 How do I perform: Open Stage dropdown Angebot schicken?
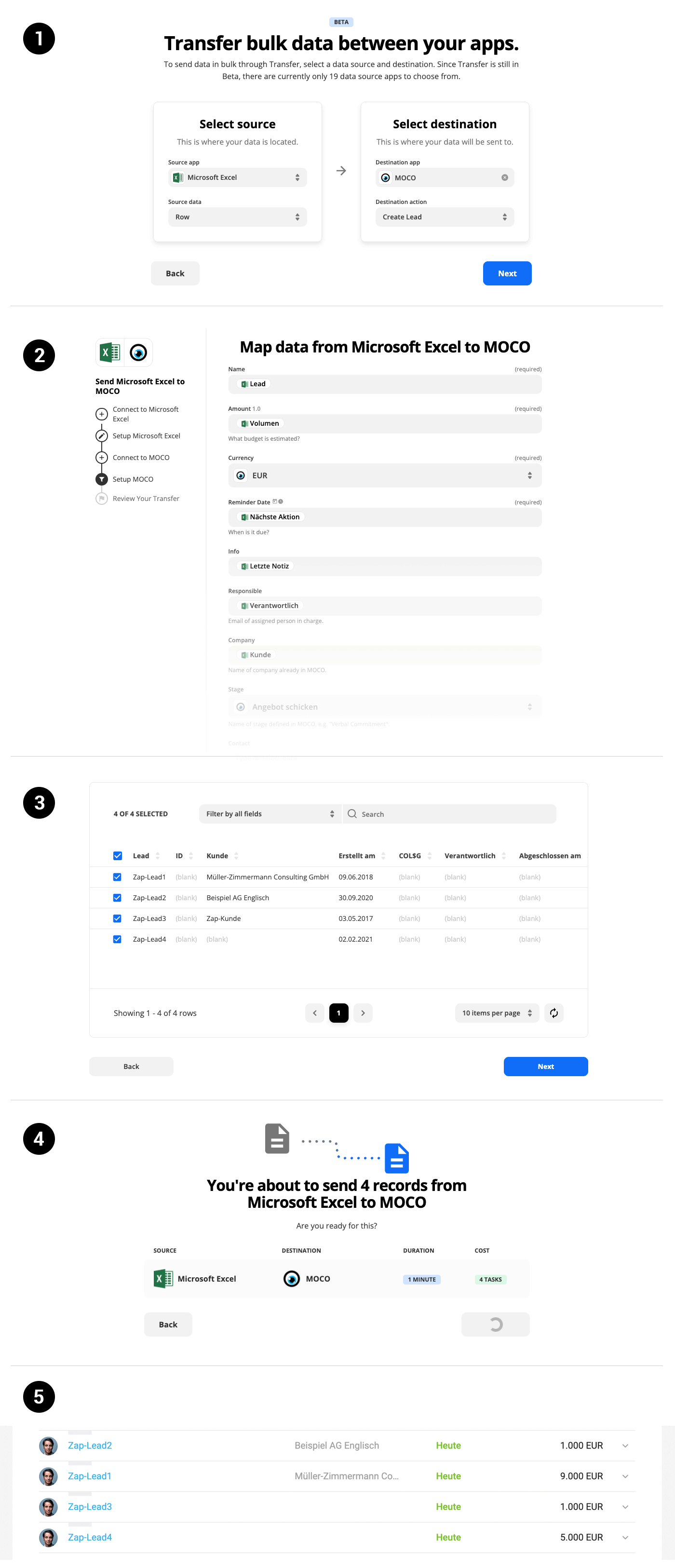385,707
